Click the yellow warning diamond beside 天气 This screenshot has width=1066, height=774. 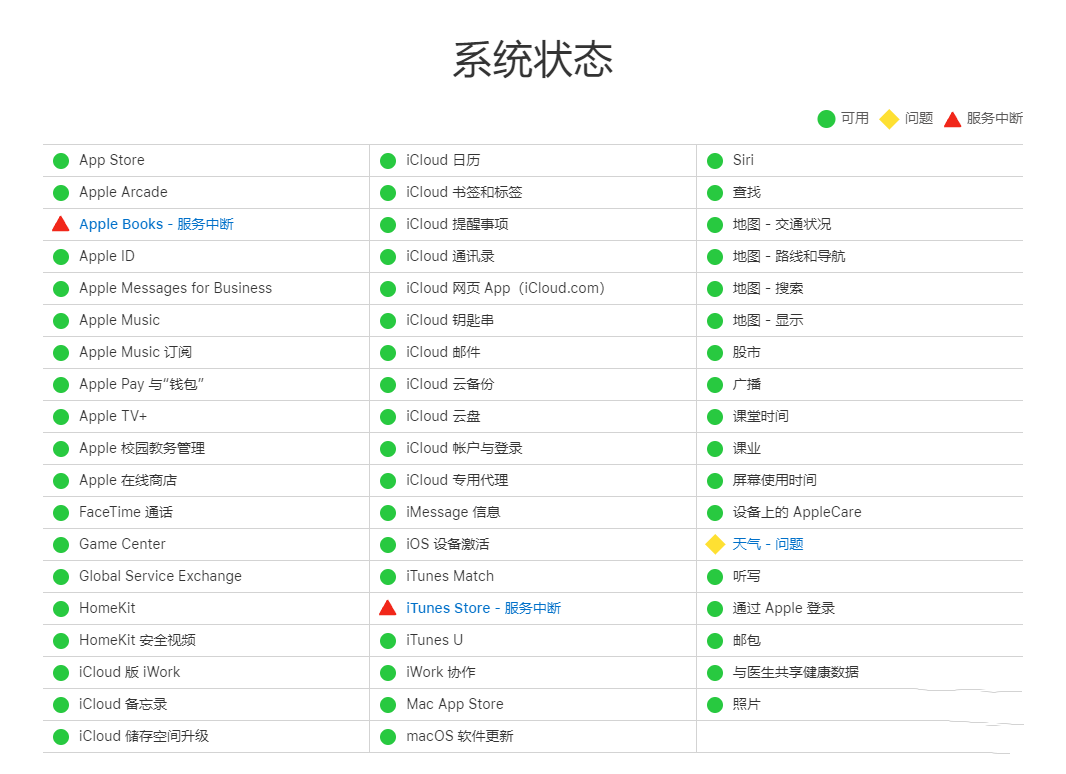click(x=715, y=544)
